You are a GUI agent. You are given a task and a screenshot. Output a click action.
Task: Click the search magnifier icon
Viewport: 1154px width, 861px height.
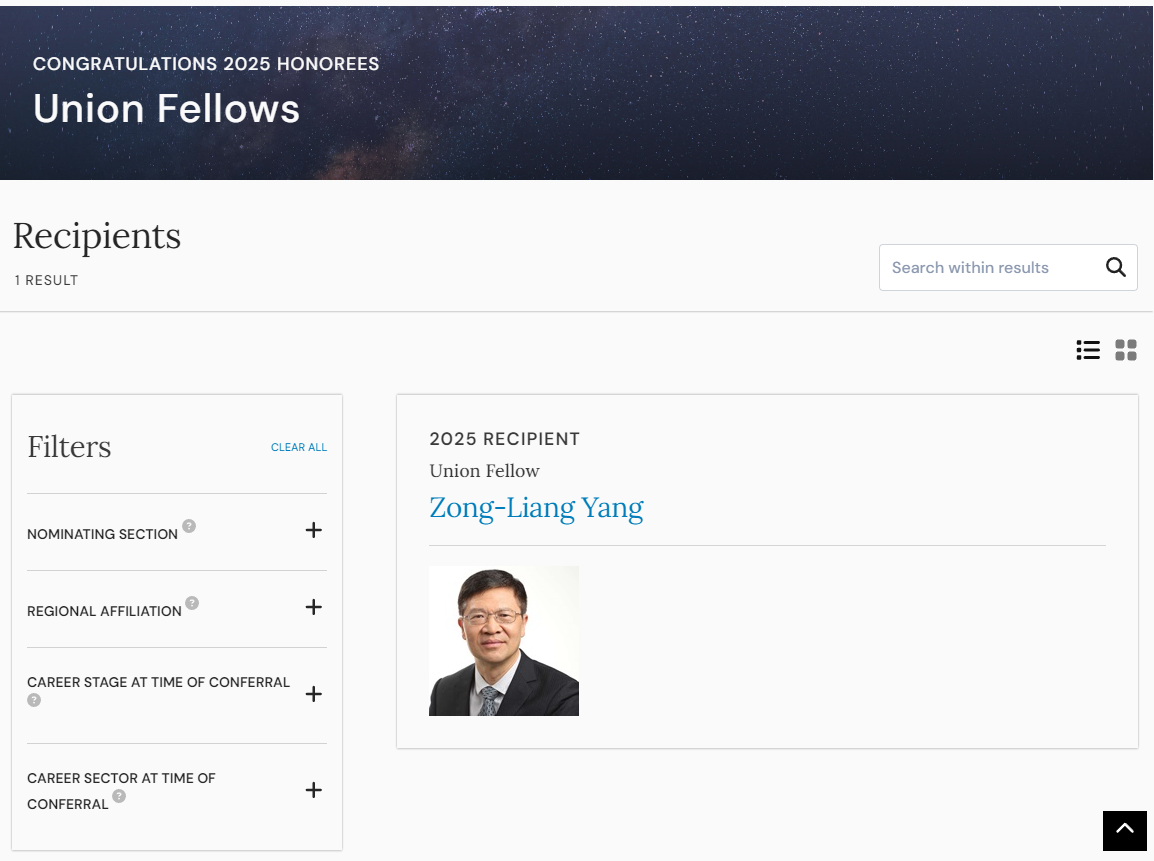click(x=1115, y=267)
